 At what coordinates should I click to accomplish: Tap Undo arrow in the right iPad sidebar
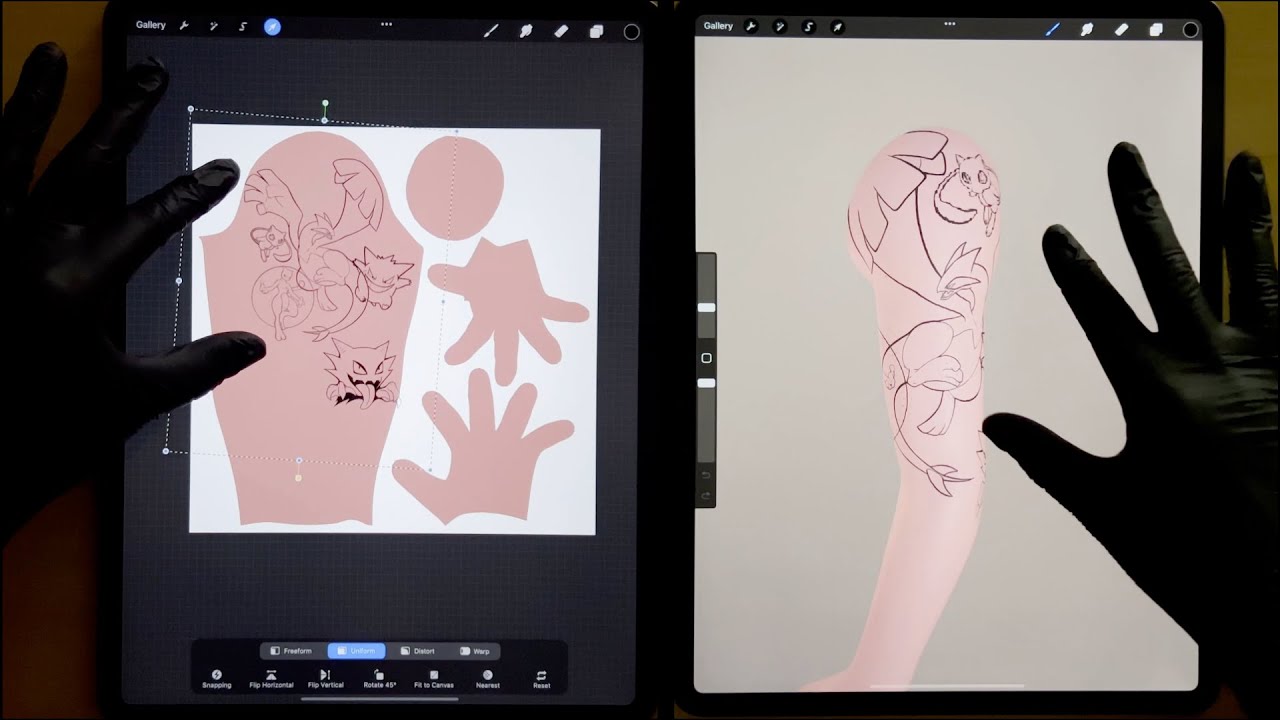(x=706, y=475)
